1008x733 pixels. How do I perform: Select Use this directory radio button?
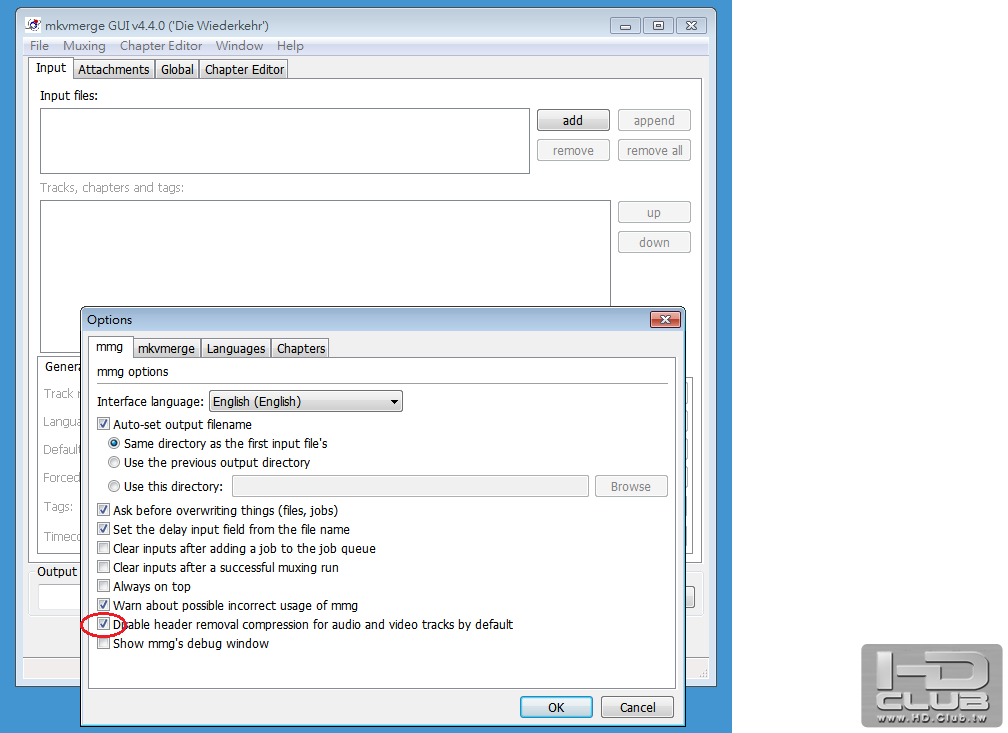[114, 486]
